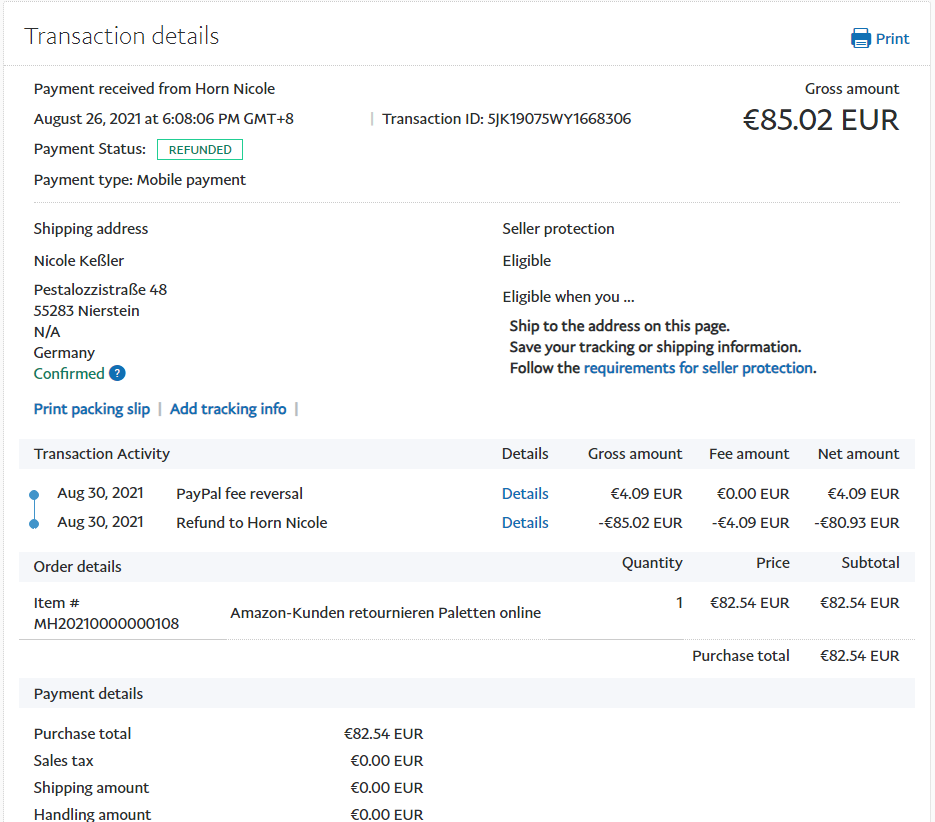This screenshot has width=935, height=822.
Task: Click the timeline dot for PayPal fee reversal
Action: tap(34, 494)
